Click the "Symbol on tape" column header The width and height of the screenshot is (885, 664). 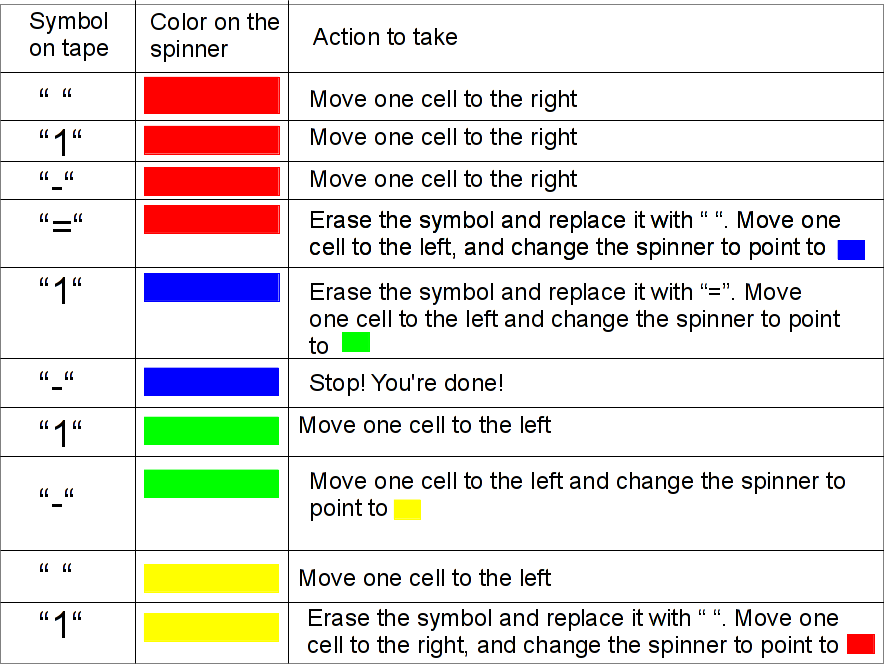coord(68,34)
